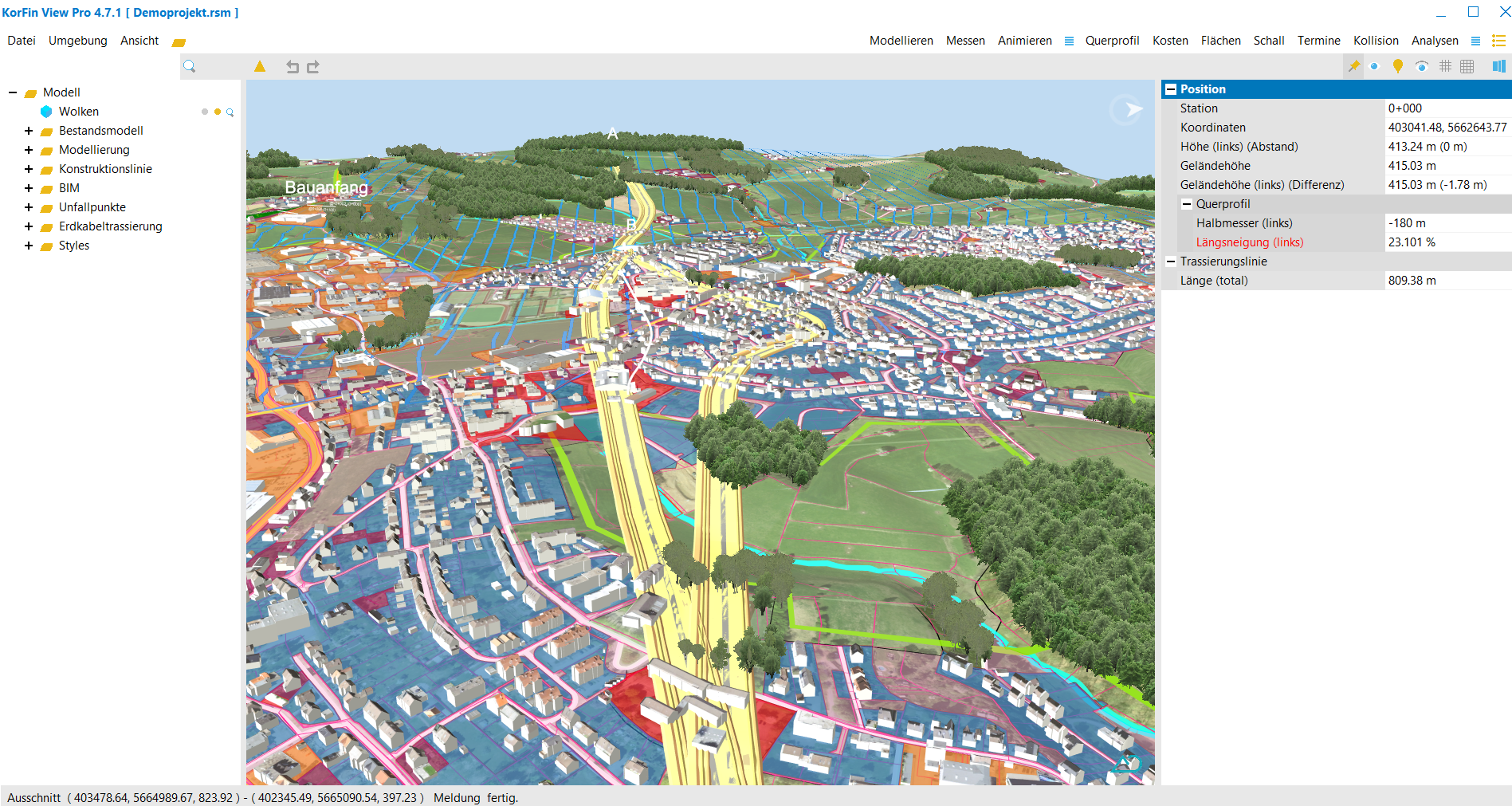
Task: Click the fine grid lines icon
Action: (1445, 67)
